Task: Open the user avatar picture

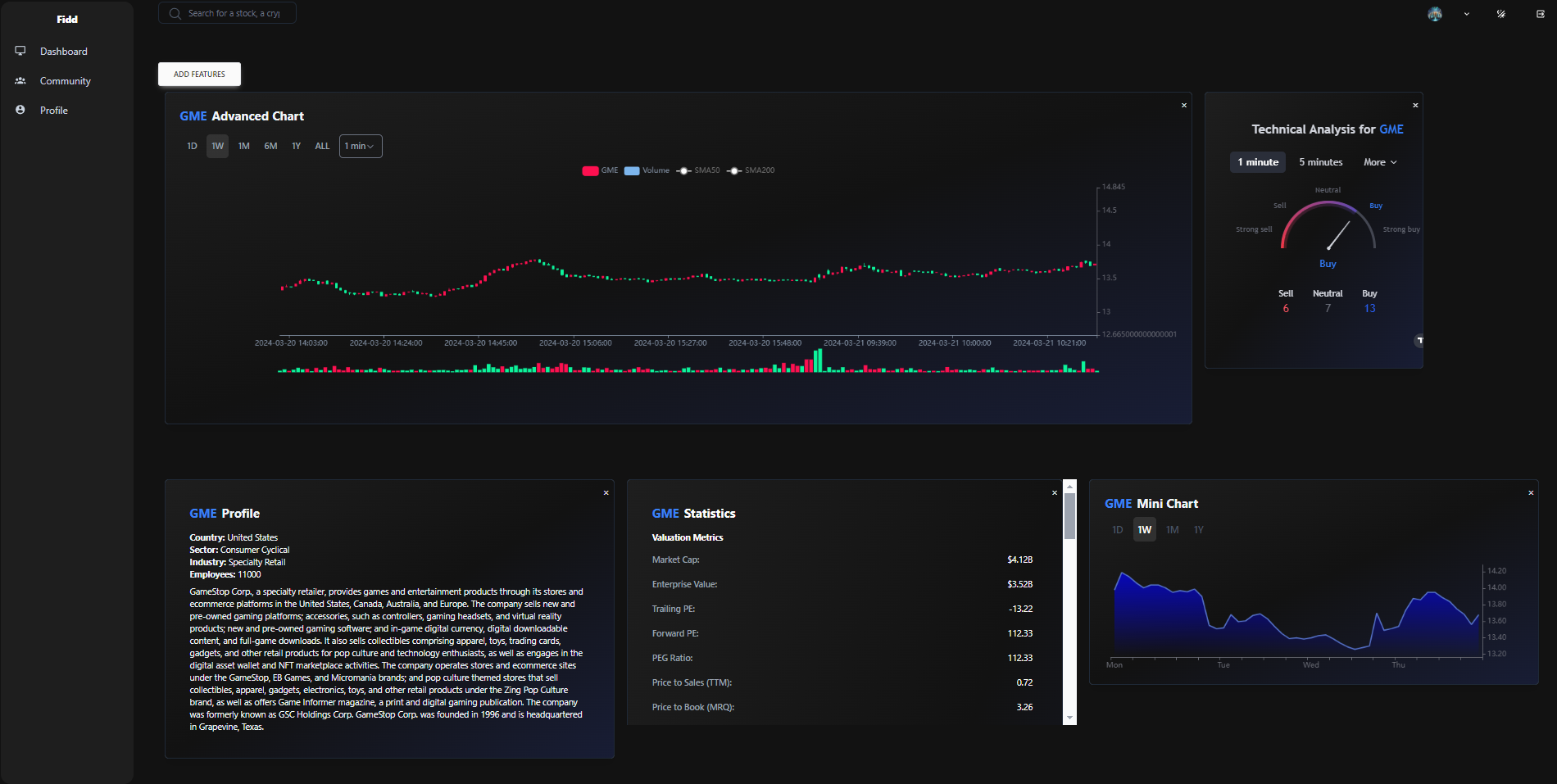Action: click(x=1435, y=14)
